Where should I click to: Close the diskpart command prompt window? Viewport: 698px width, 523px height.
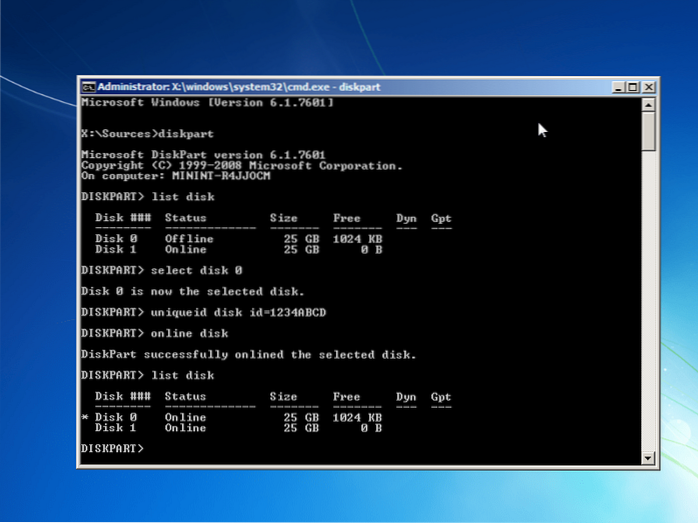point(648,87)
